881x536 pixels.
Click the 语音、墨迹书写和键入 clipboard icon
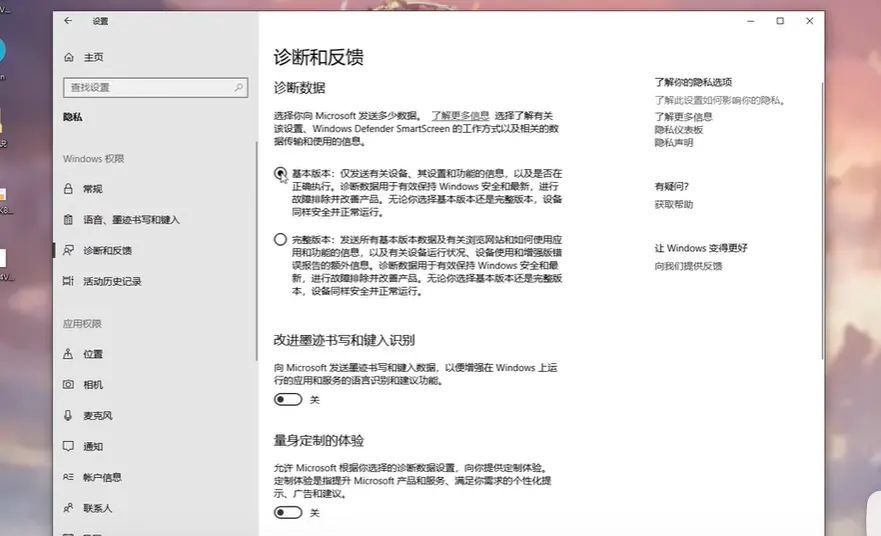tap(68, 220)
